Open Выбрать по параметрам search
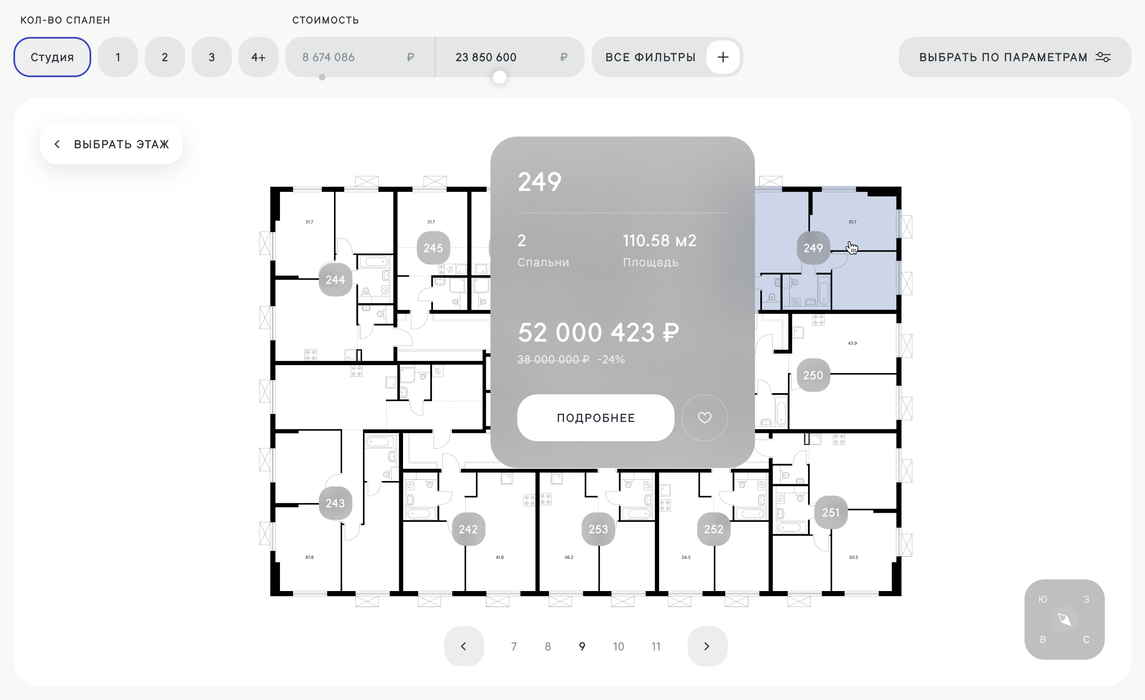1145x700 pixels. coord(1014,57)
